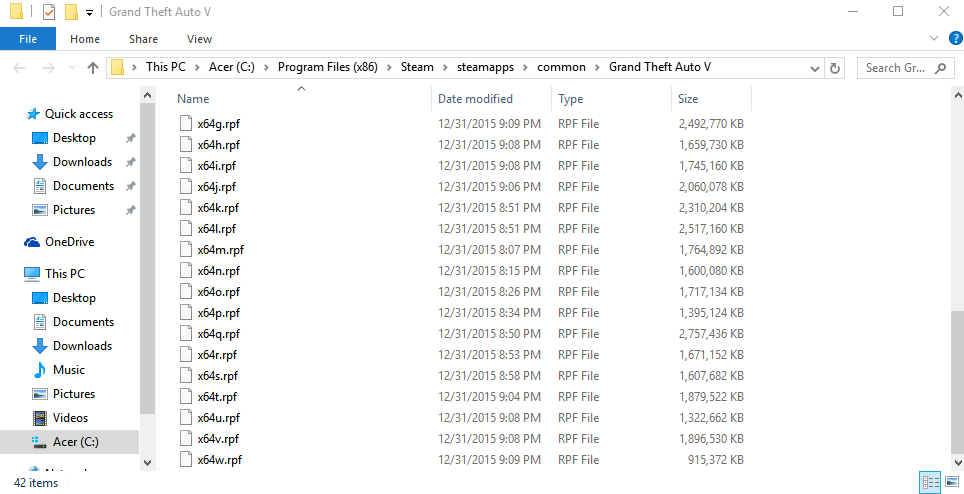Open Quick access in the navigation pane

[79, 114]
